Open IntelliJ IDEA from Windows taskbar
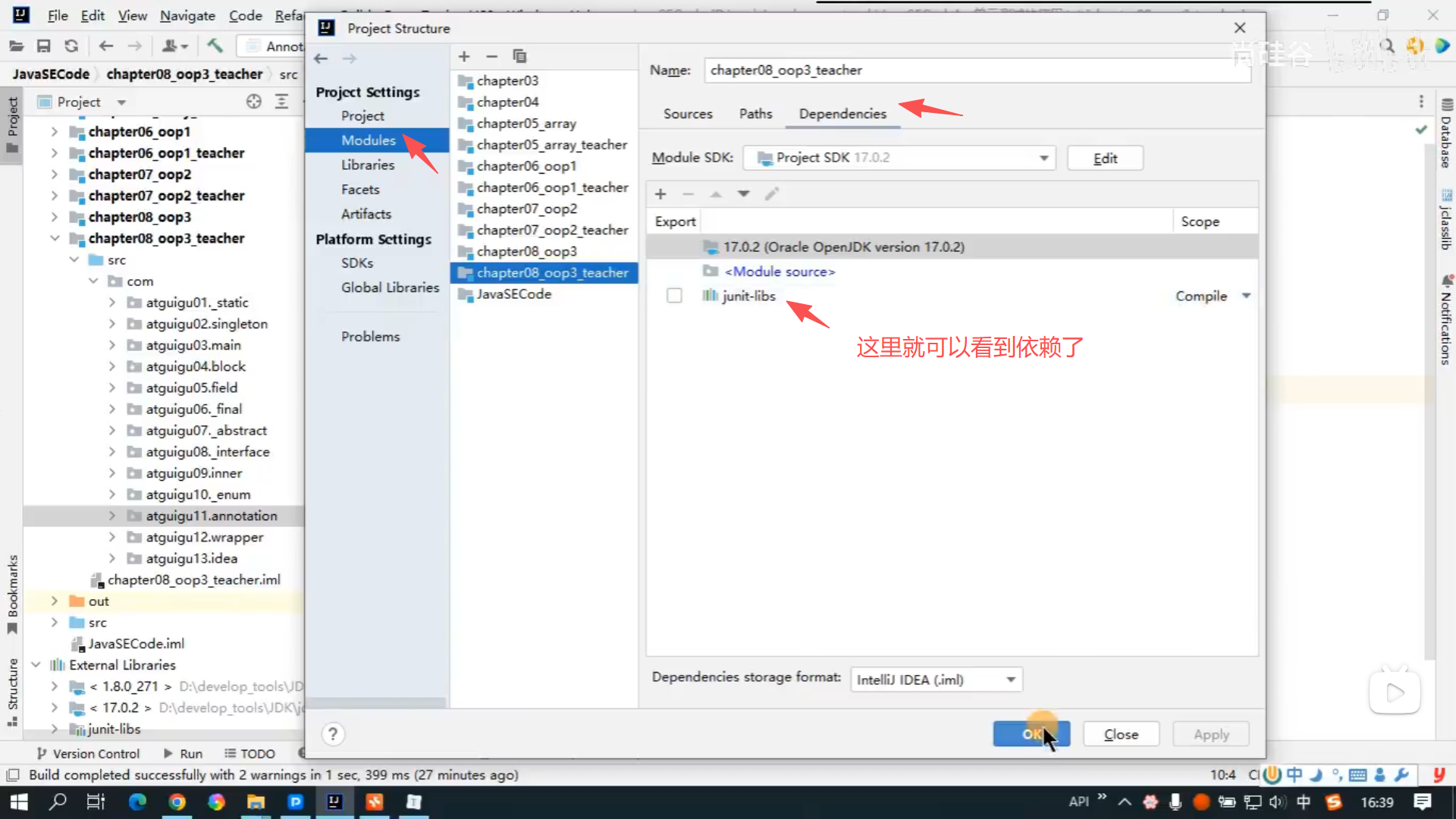 coord(334,802)
